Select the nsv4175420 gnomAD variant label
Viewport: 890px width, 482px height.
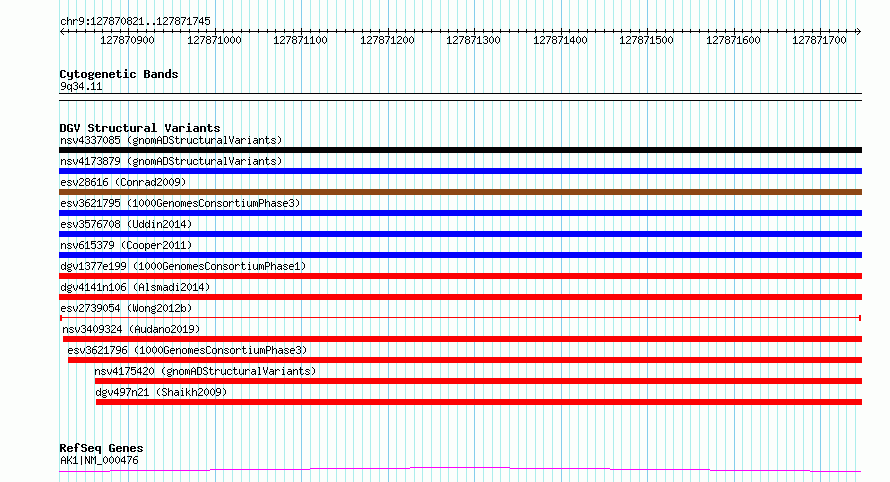[205, 371]
